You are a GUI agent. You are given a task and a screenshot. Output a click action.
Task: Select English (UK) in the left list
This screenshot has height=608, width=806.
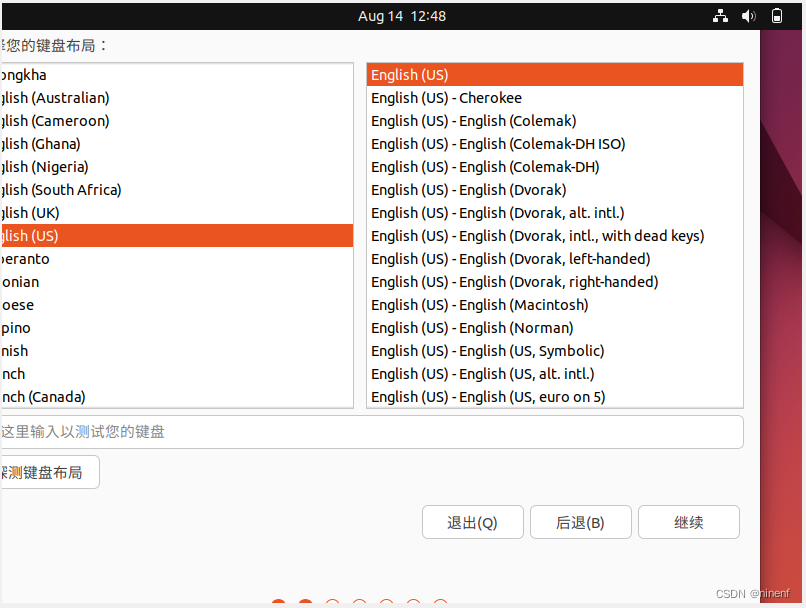(177, 213)
